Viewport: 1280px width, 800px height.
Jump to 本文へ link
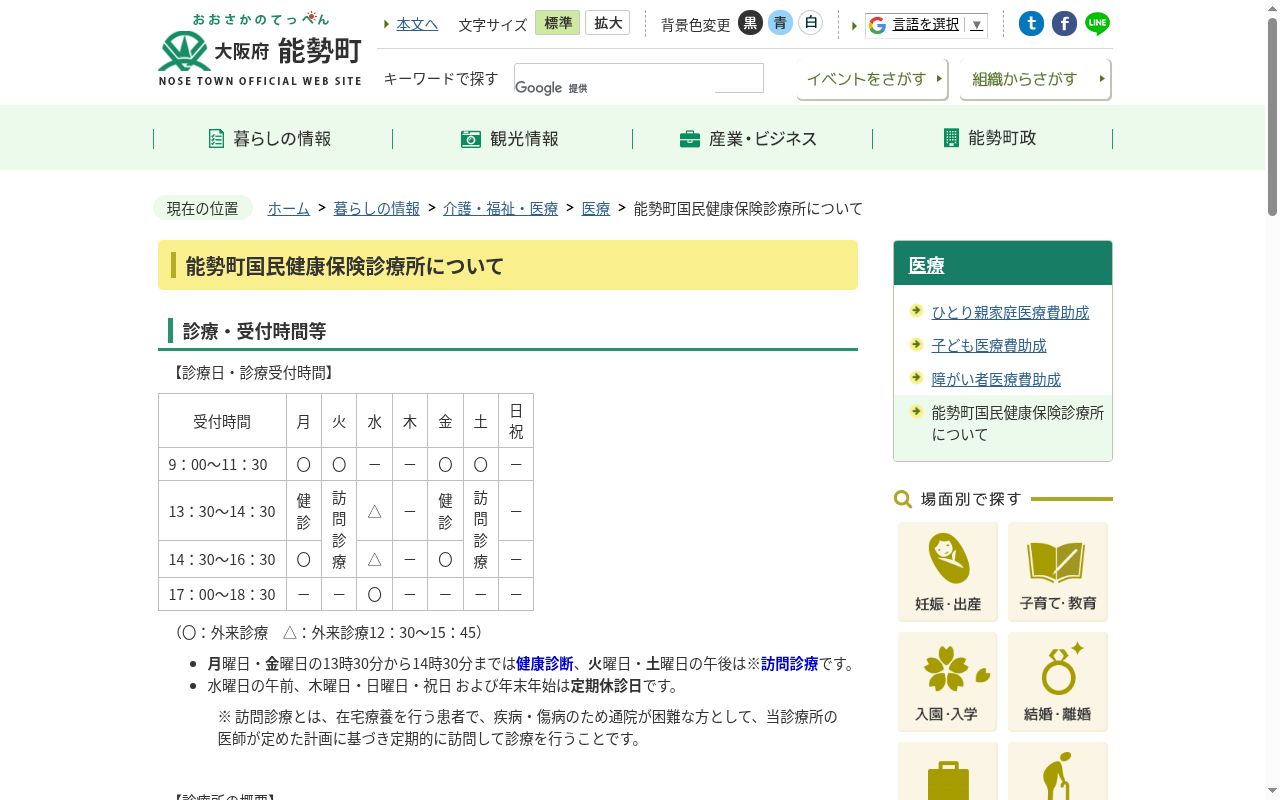tap(417, 24)
